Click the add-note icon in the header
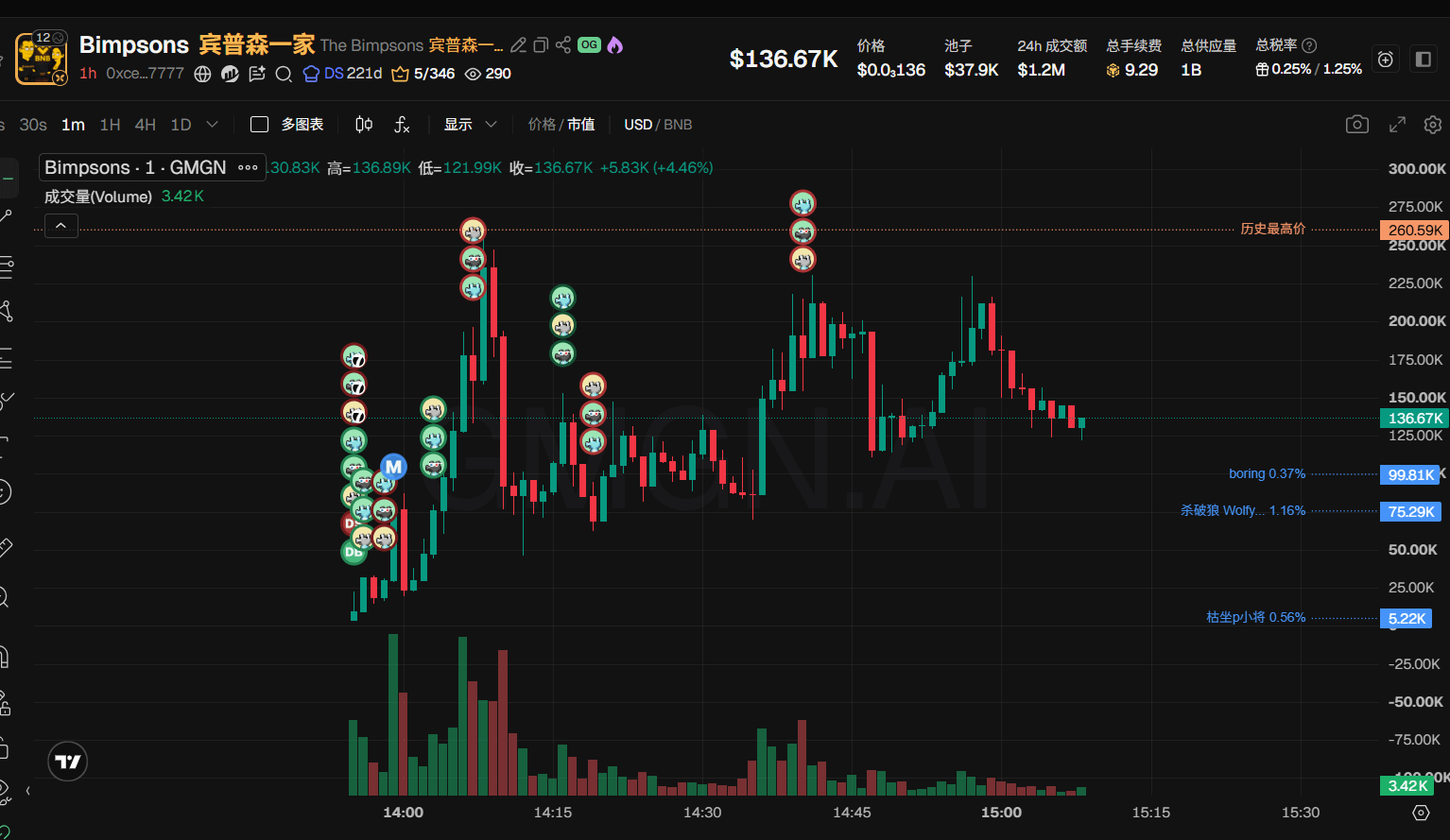Image resolution: width=1450 pixels, height=840 pixels. point(257,74)
